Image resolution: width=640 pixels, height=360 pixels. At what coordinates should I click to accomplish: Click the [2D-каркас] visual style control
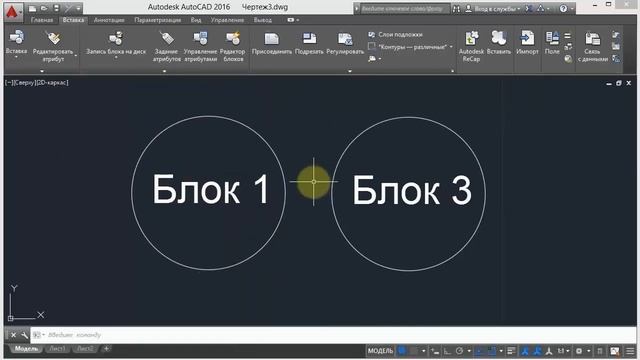(x=53, y=82)
